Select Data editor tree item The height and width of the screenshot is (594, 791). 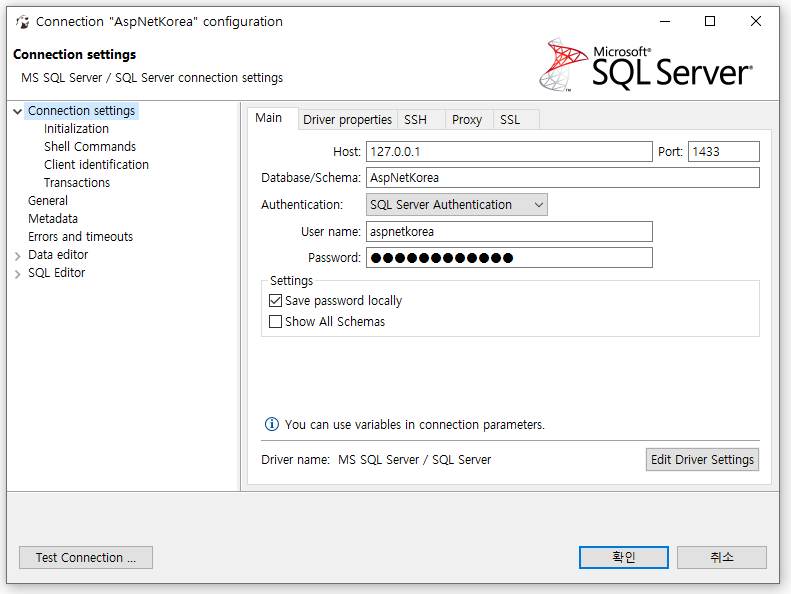tap(58, 255)
